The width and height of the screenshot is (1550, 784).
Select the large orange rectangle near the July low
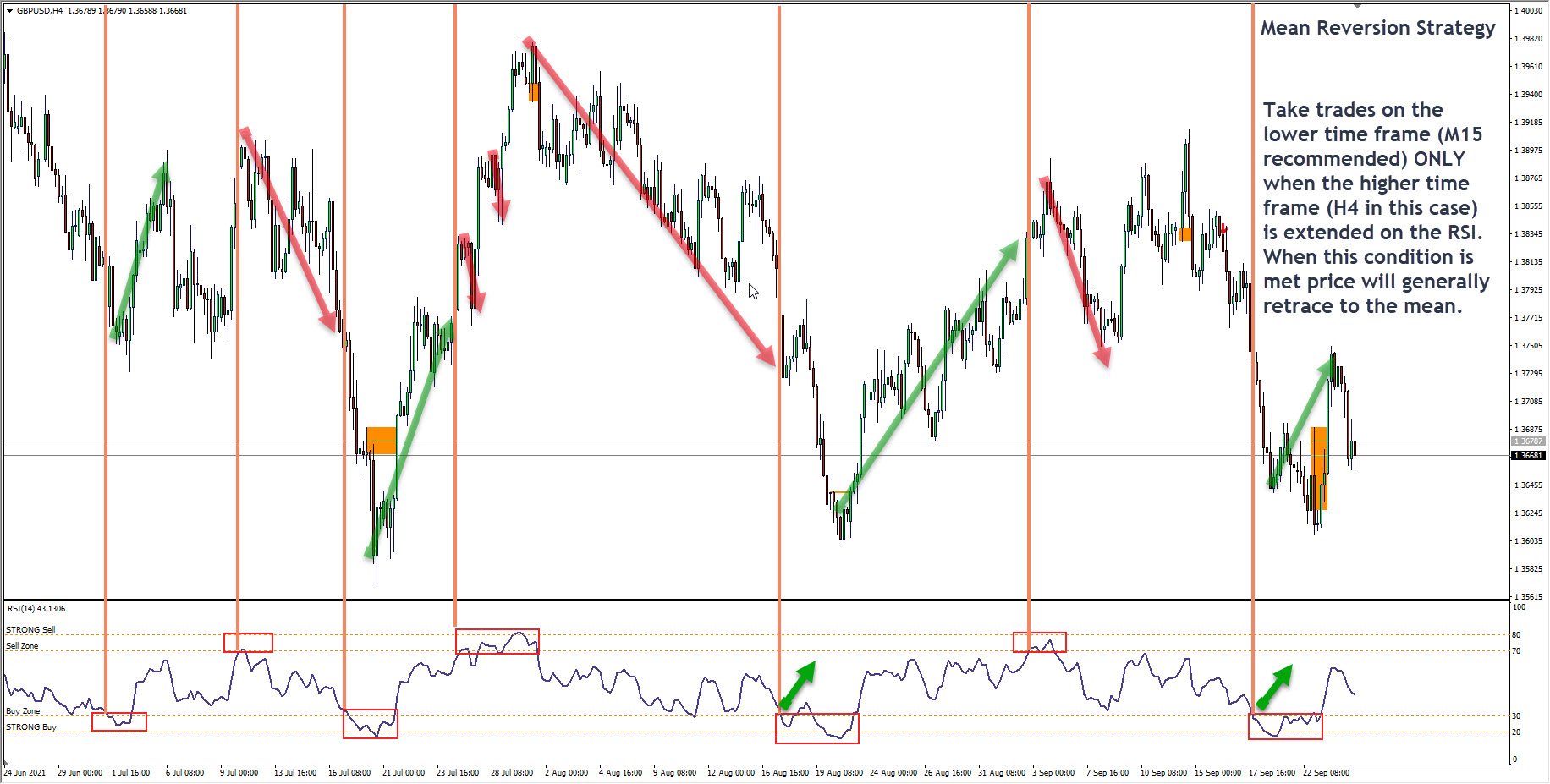382,441
